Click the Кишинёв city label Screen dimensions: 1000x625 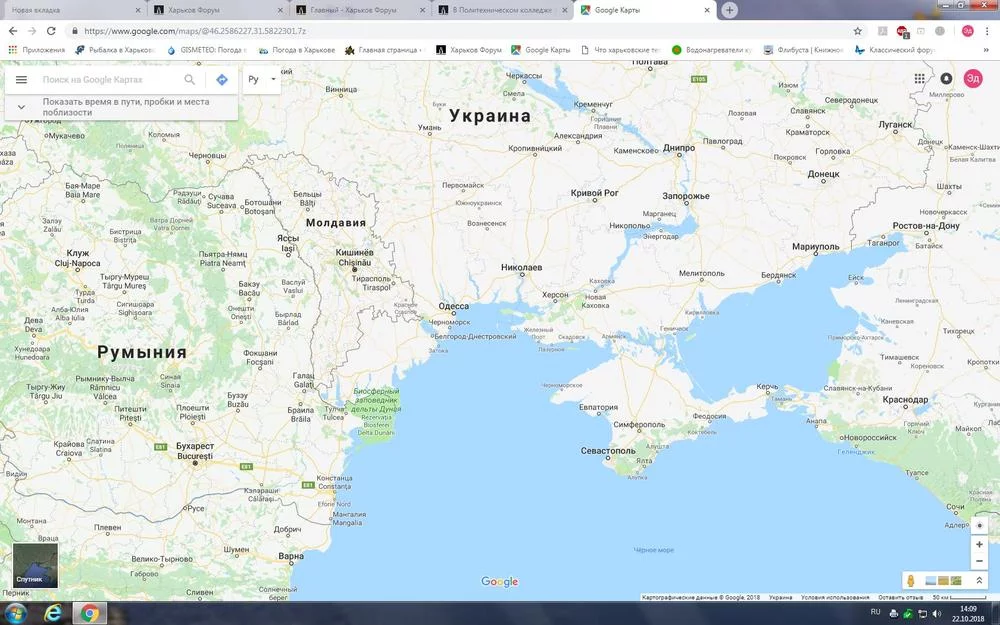point(355,253)
